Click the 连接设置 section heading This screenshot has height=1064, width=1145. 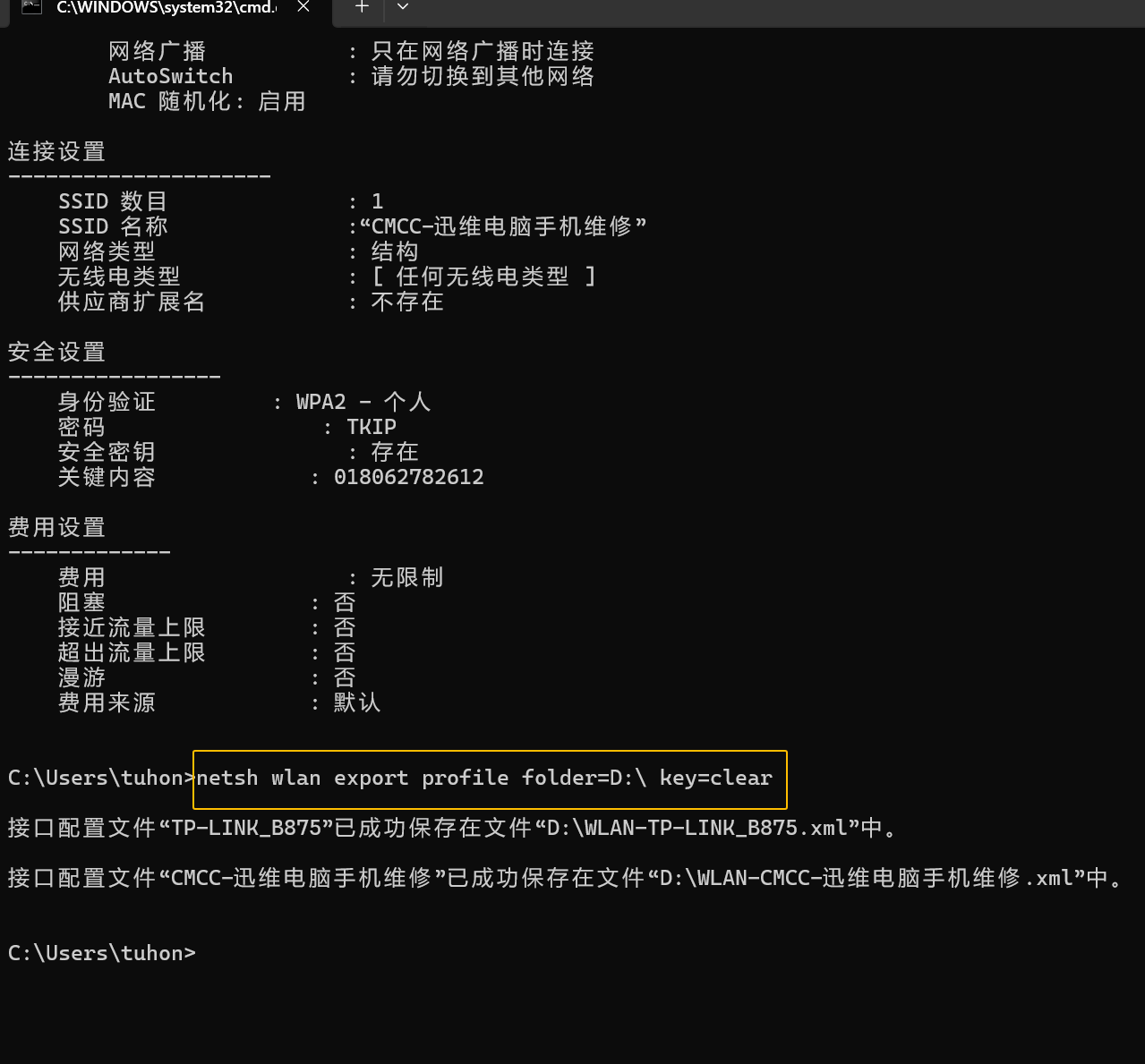tap(57, 151)
